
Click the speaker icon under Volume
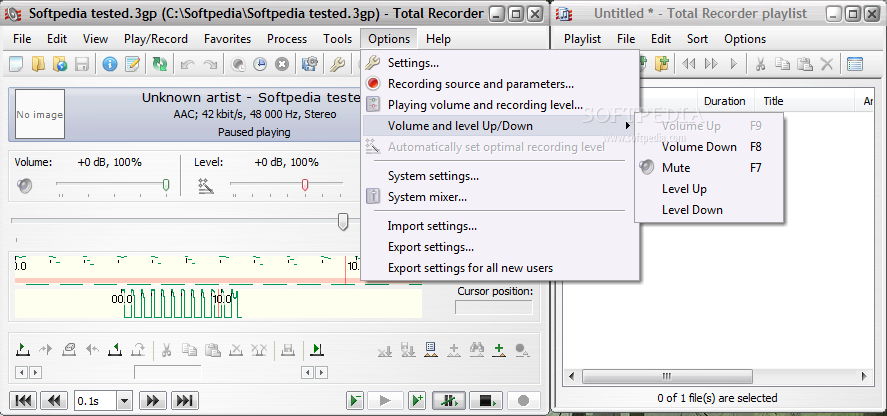coord(24,186)
